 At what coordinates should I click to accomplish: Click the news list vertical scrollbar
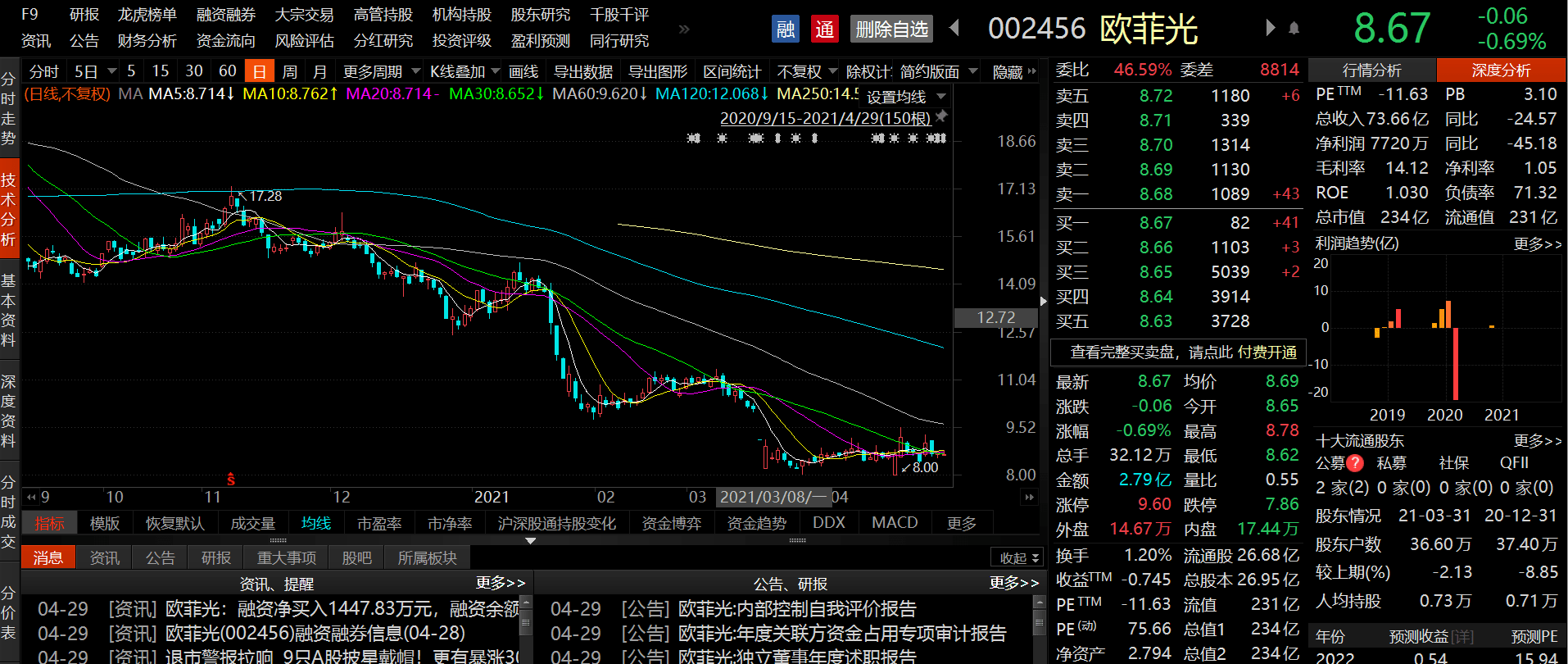pyautogui.click(x=525, y=630)
